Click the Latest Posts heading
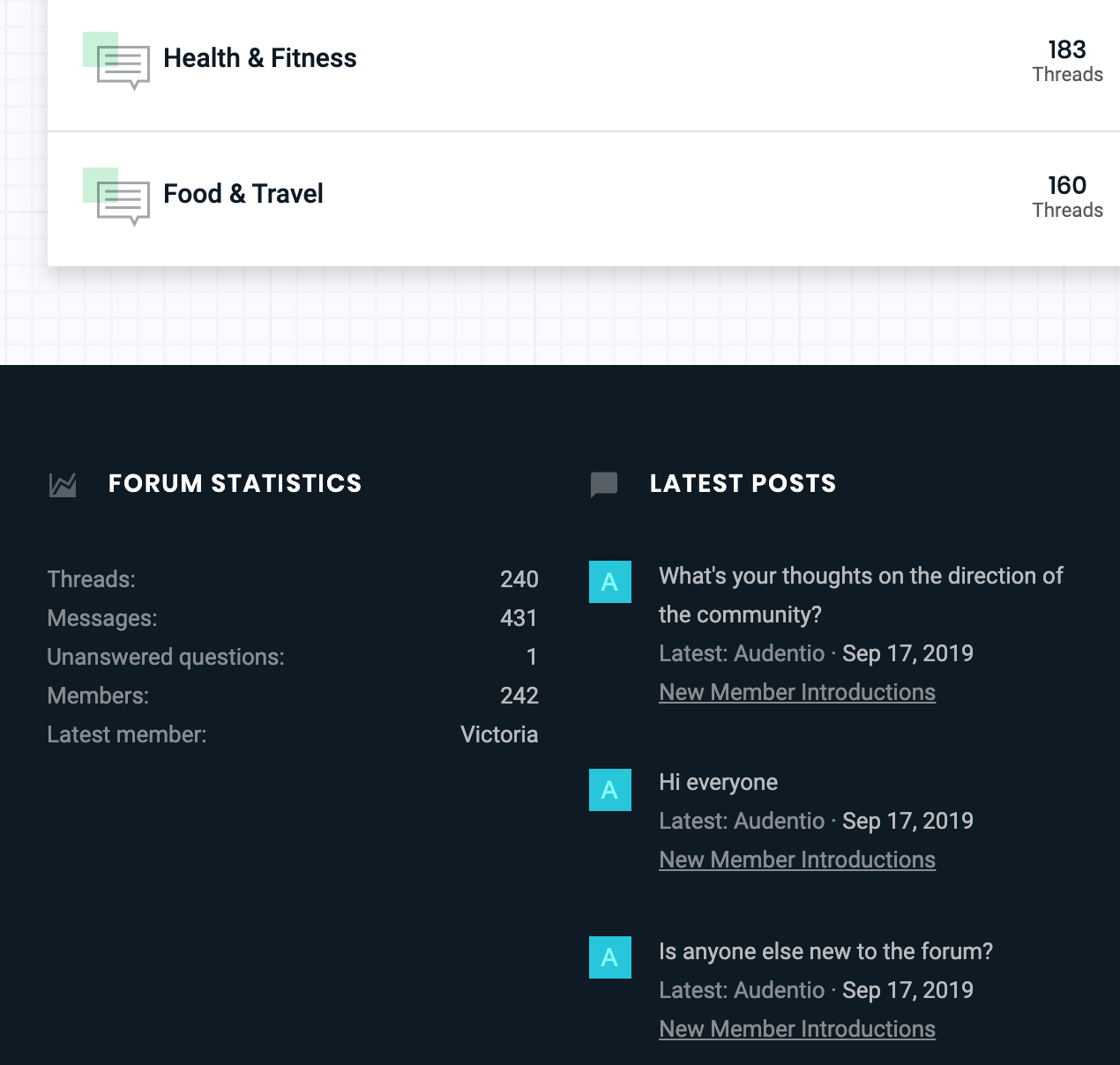Image resolution: width=1120 pixels, height=1065 pixels. coord(743,484)
